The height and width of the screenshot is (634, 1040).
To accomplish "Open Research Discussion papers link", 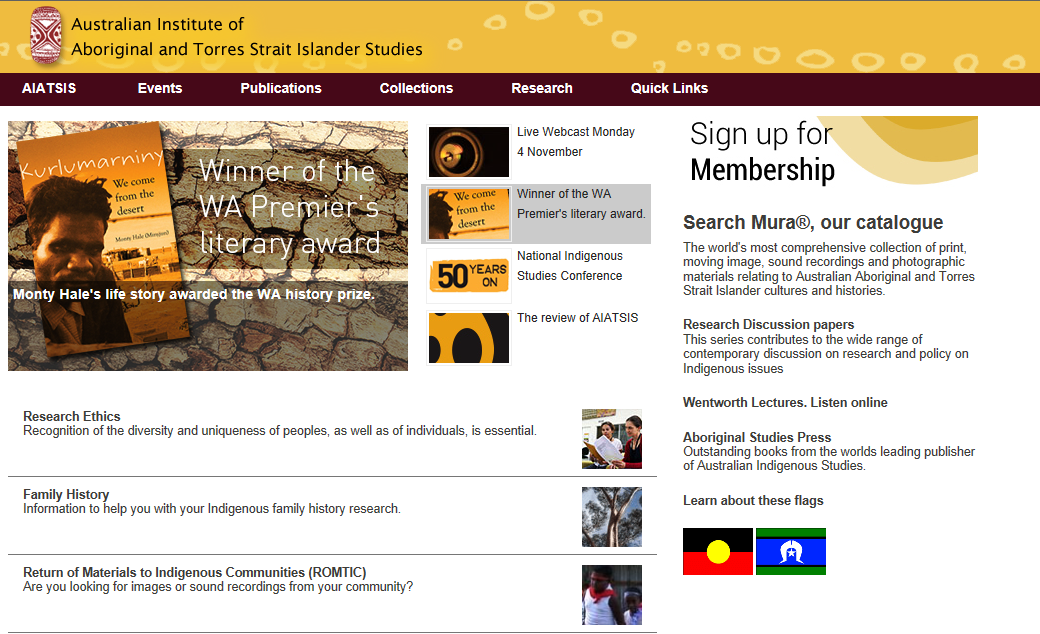I will (x=769, y=324).
